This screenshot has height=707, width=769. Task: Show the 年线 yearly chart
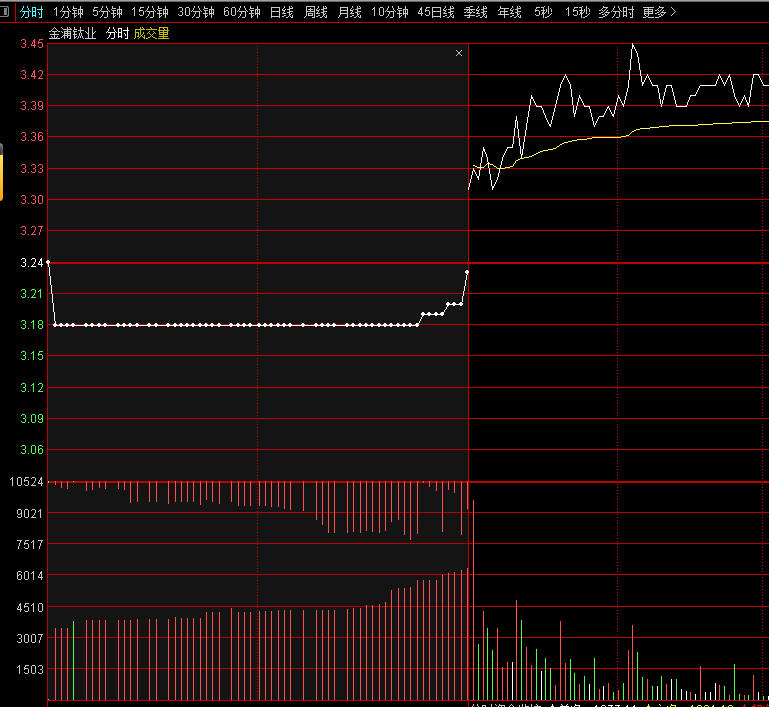click(510, 12)
